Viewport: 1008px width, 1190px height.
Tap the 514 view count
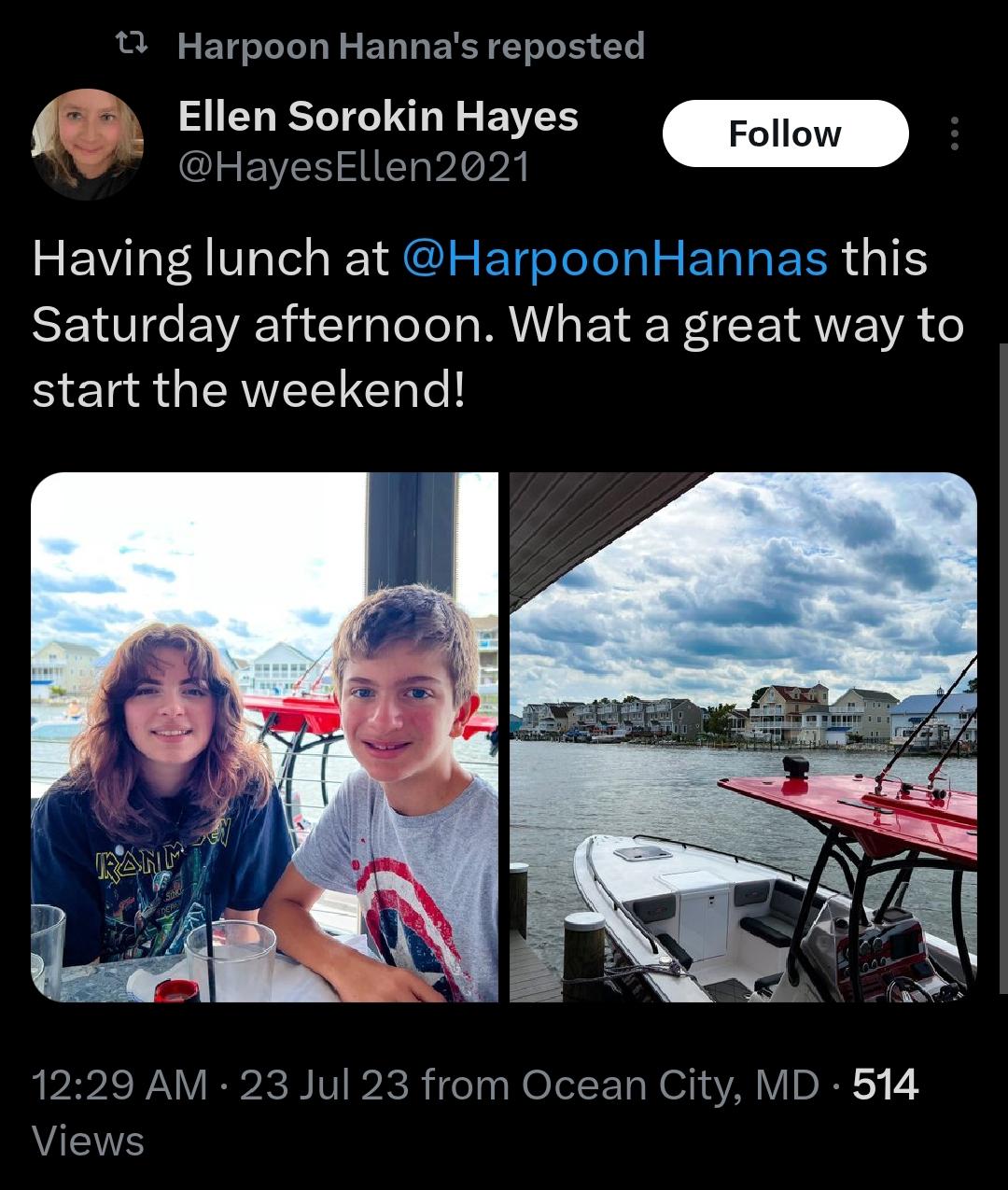[886, 1085]
